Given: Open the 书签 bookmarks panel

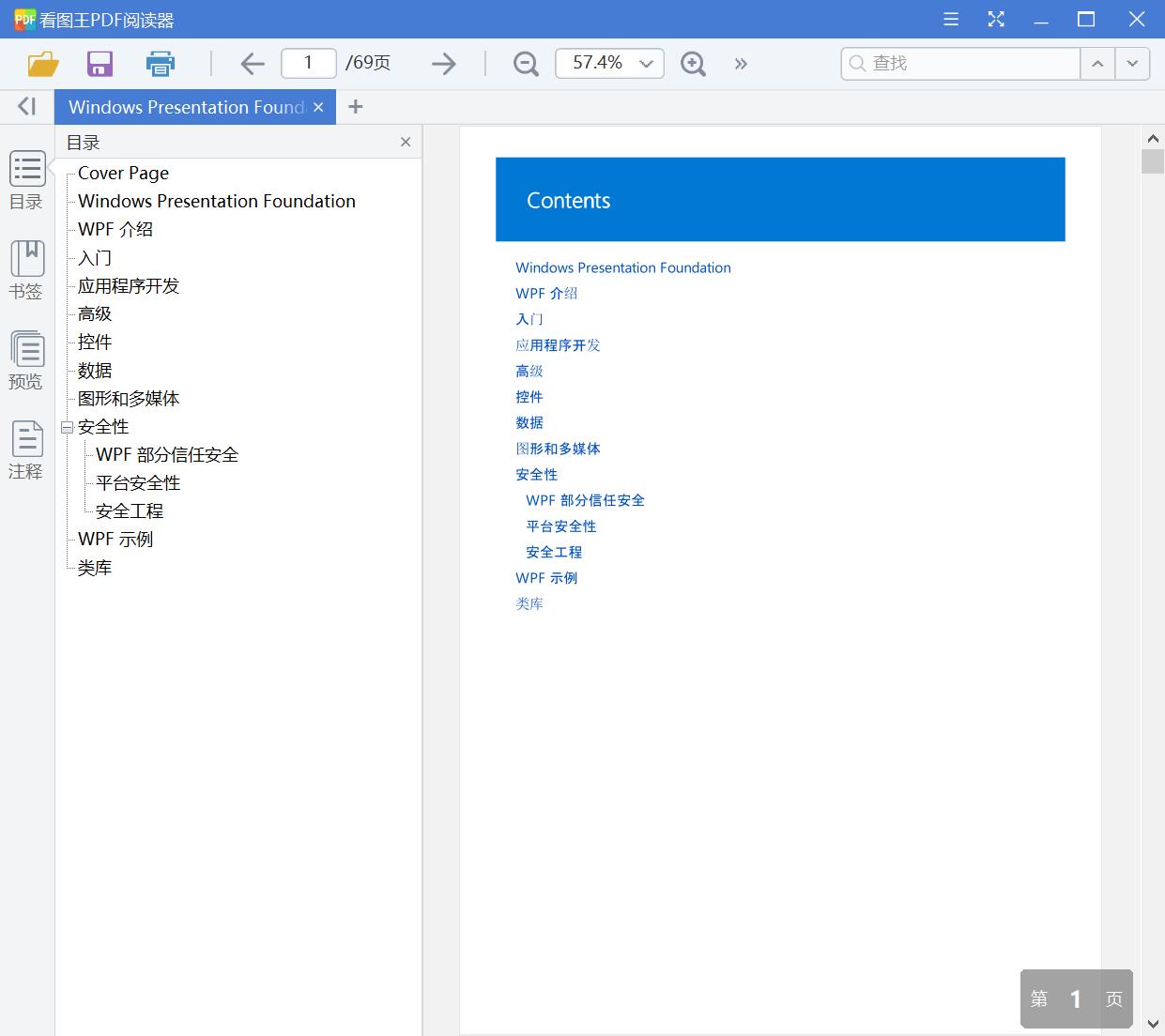Looking at the screenshot, I should click(x=27, y=270).
